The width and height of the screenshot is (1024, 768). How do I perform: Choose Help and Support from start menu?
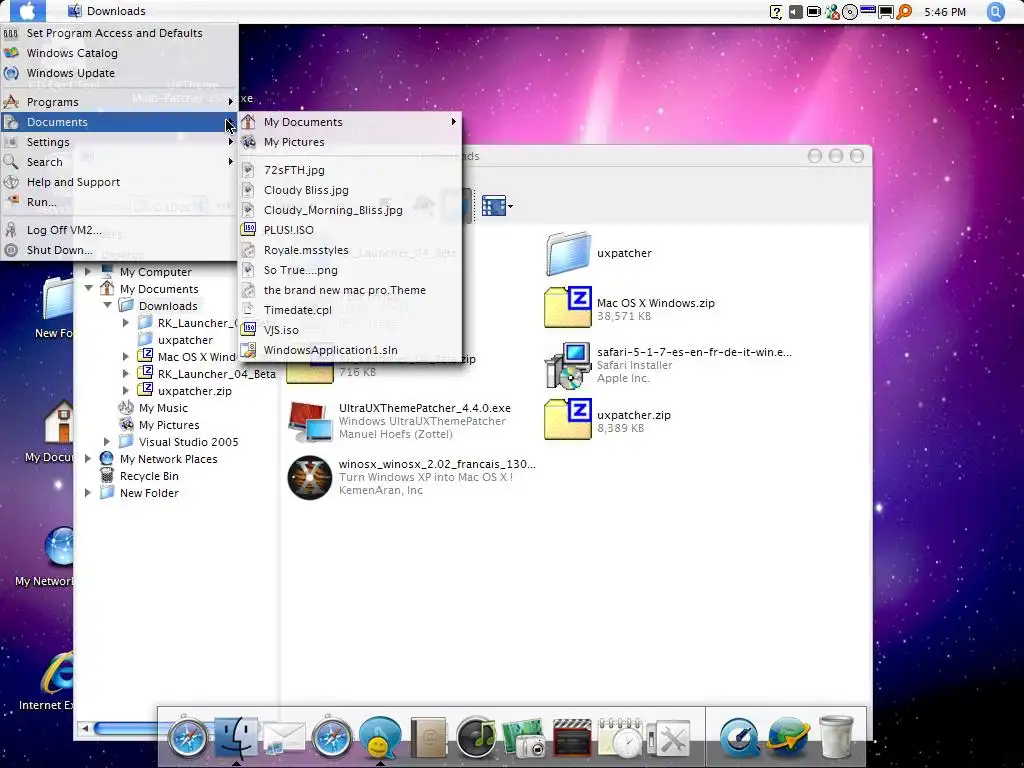[119, 182]
